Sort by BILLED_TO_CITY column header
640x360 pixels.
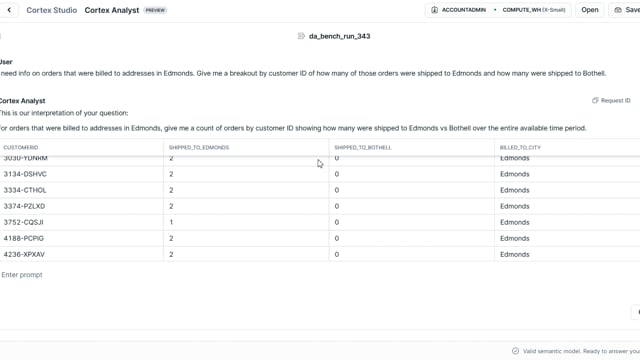click(520, 147)
